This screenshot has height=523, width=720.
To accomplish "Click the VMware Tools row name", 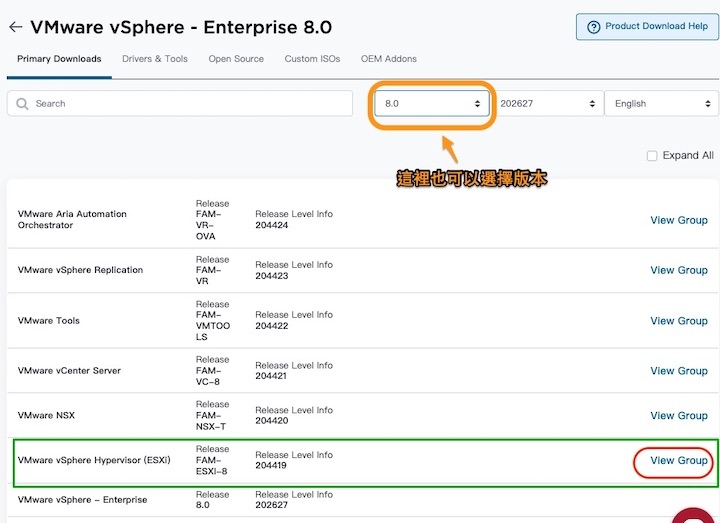I will tap(49, 321).
